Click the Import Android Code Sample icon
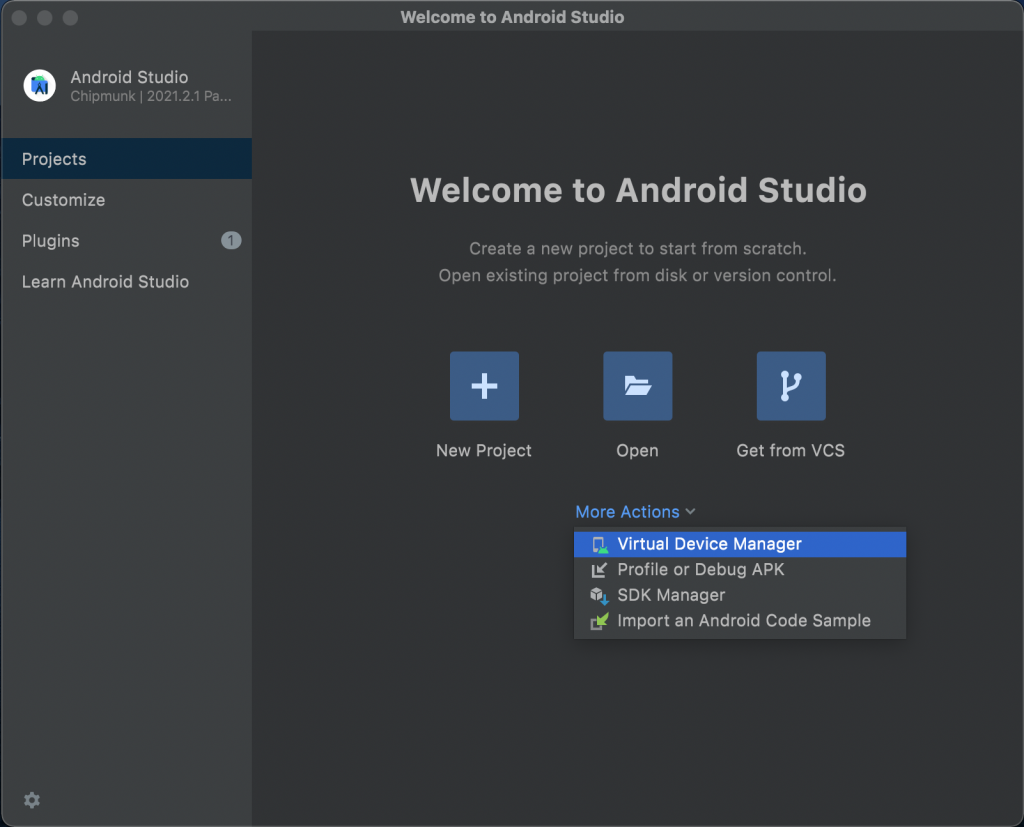Screen dimensions: 1024x827 tap(599, 621)
